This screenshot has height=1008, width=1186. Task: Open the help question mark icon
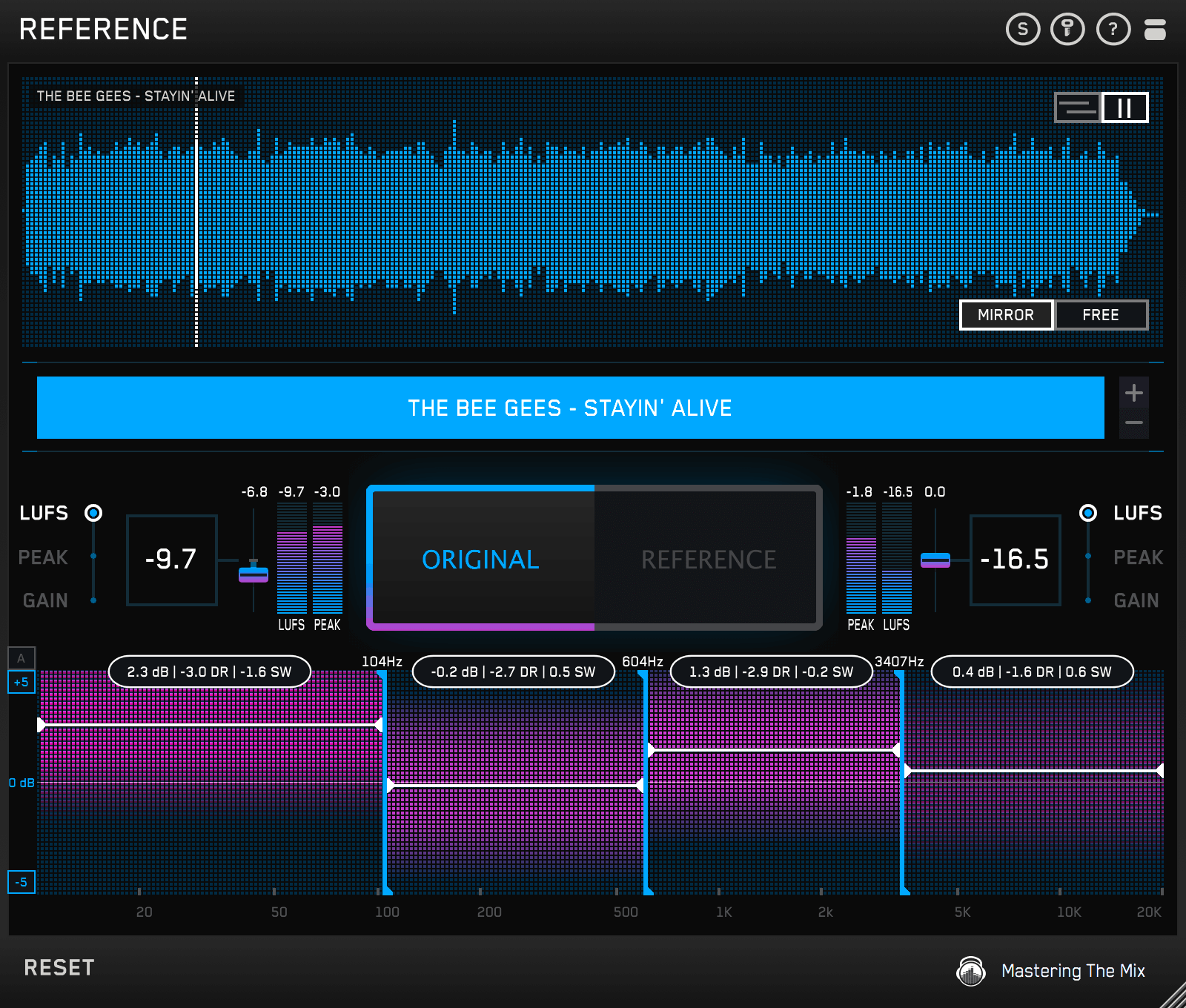1113,30
